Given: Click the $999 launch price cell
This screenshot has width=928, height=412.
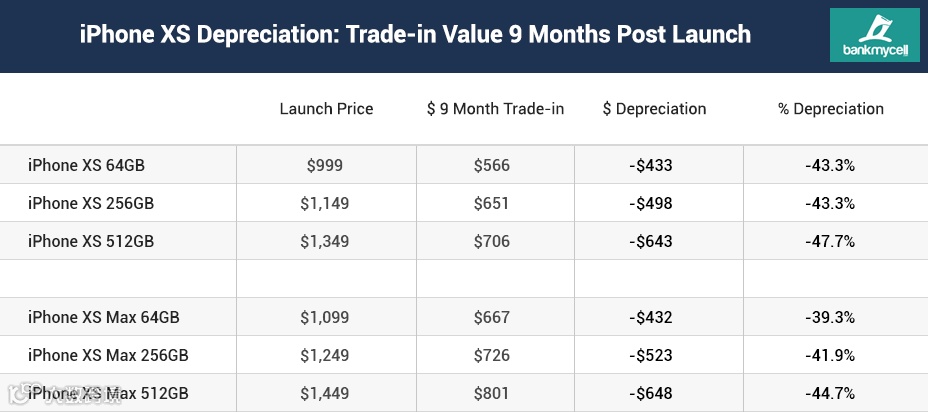Looking at the screenshot, I should tap(325, 165).
